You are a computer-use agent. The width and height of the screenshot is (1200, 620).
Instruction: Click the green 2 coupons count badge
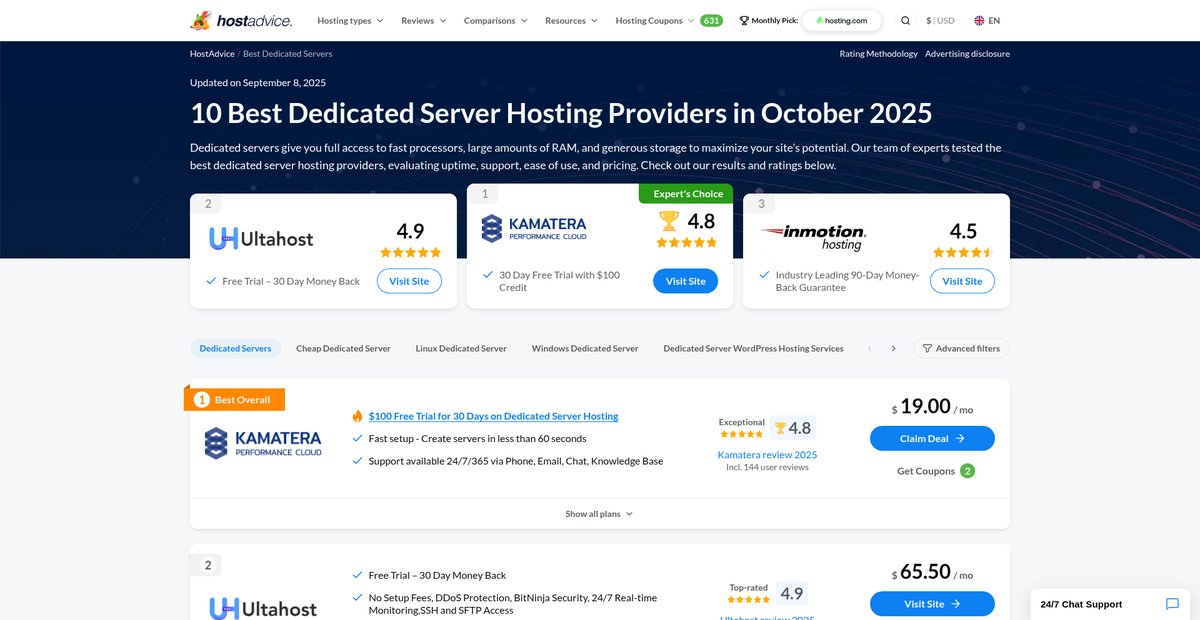[x=967, y=471]
